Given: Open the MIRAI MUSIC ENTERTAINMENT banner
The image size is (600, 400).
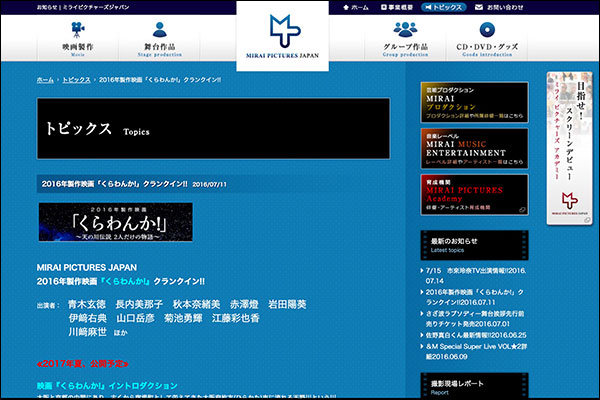Looking at the screenshot, I should (475, 146).
